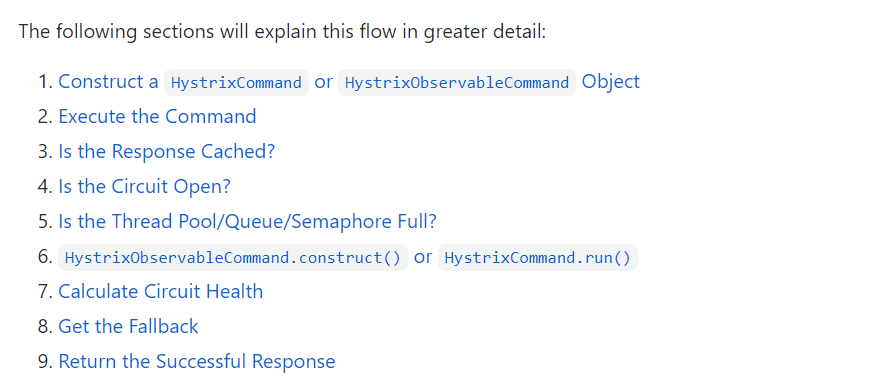The height and width of the screenshot is (391, 877).
Task: Click the intro sentence about following sections
Action: (282, 31)
